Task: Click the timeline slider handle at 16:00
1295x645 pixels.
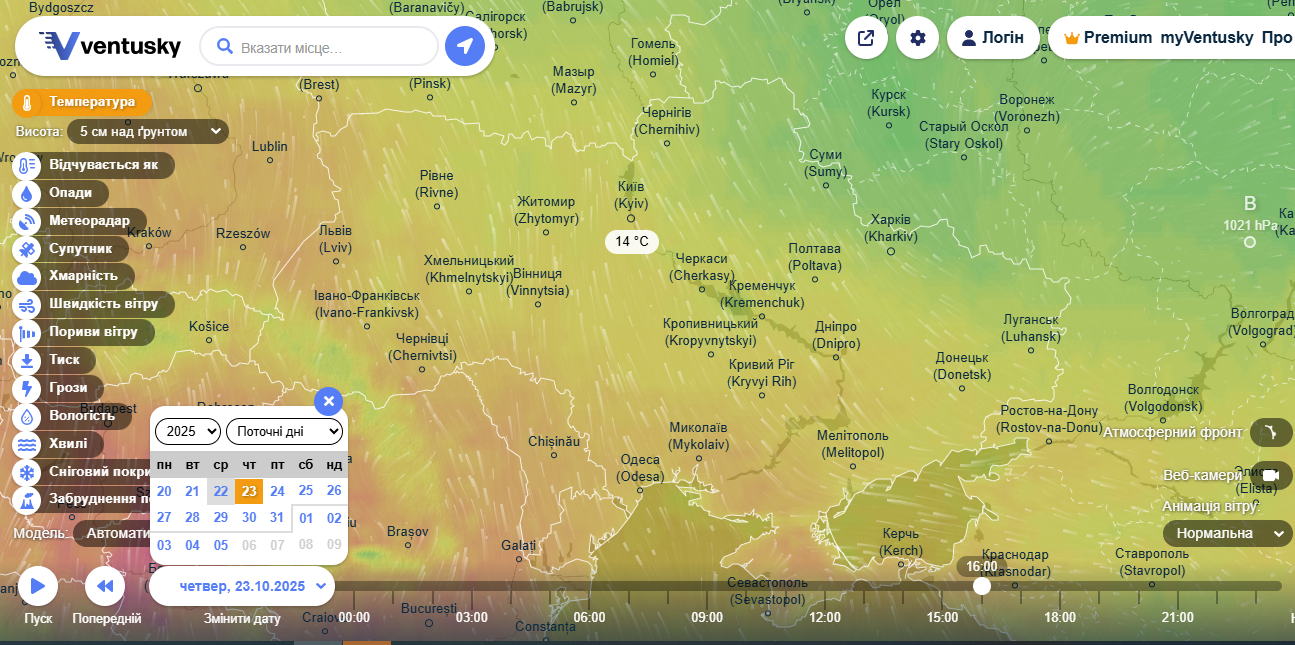Action: pyautogui.click(x=982, y=586)
